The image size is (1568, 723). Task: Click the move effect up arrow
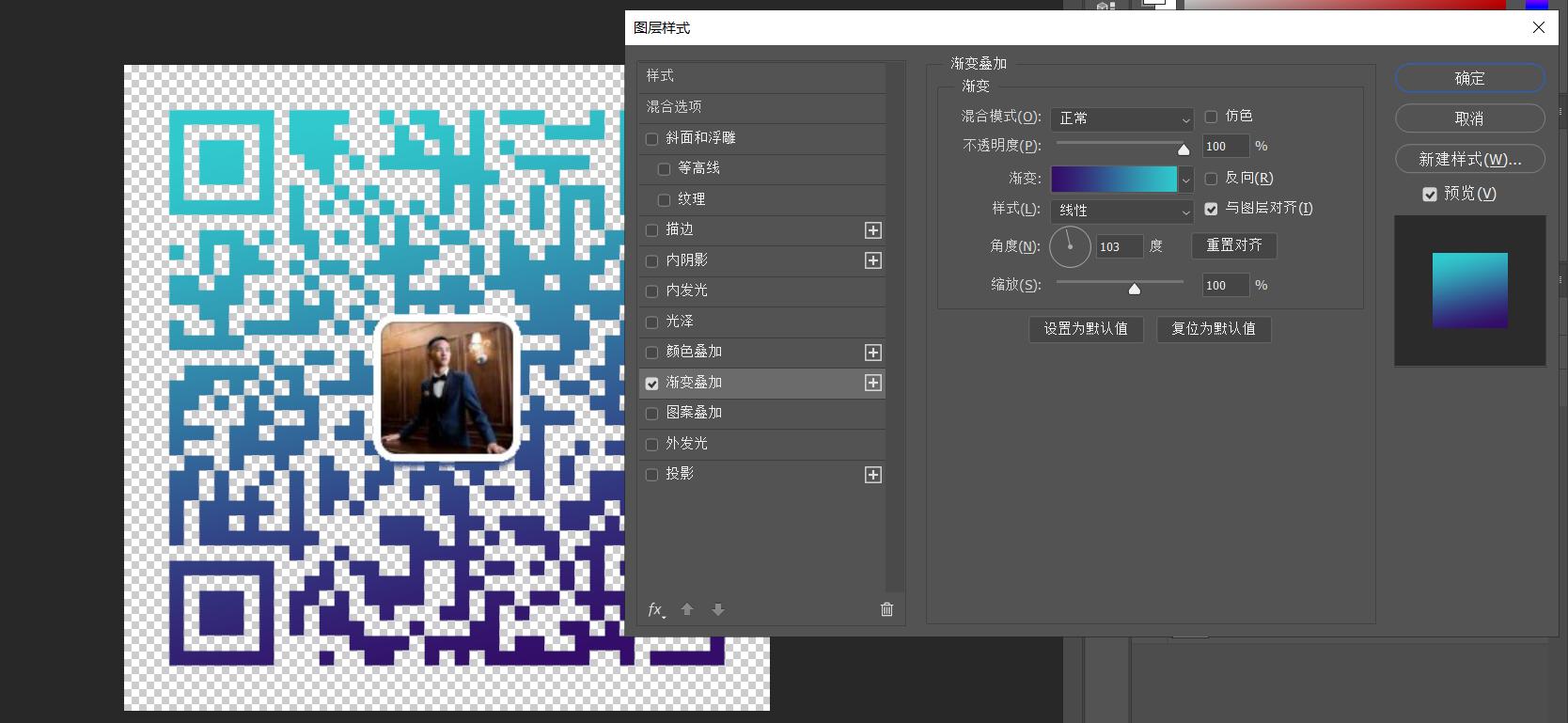point(687,609)
